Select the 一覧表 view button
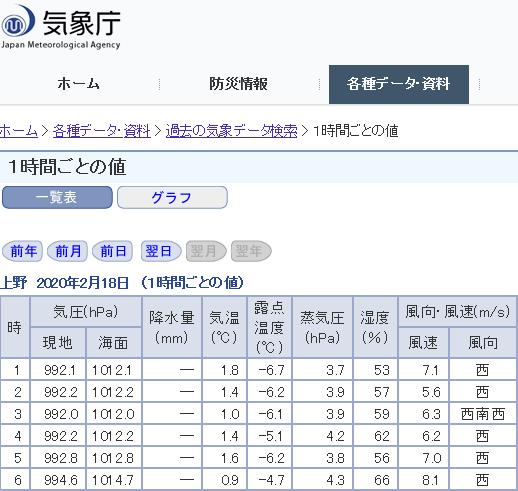The image size is (518, 491). pyautogui.click(x=57, y=197)
